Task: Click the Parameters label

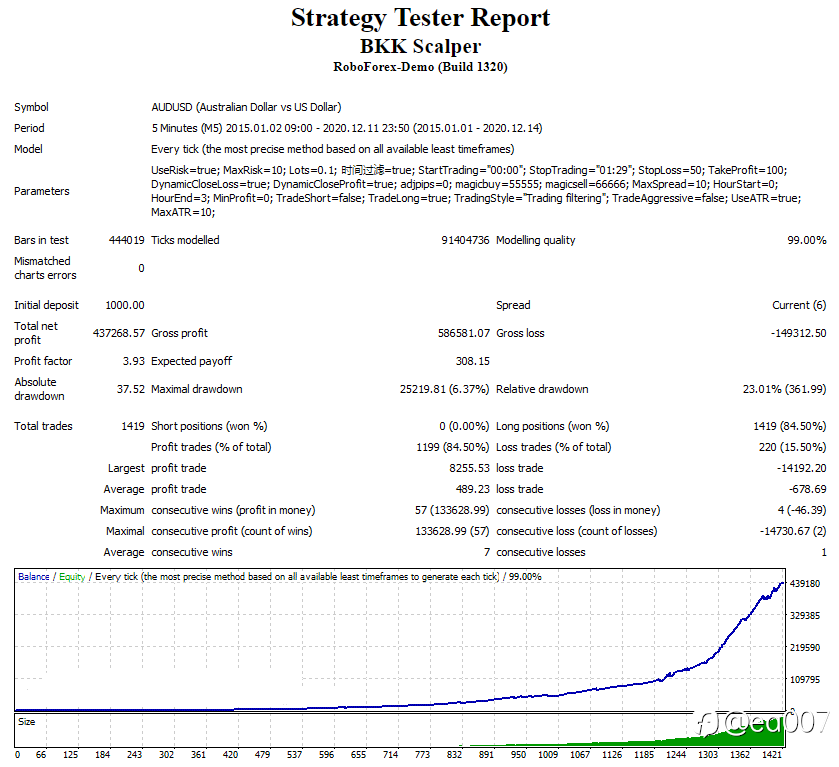Action: 42,191
